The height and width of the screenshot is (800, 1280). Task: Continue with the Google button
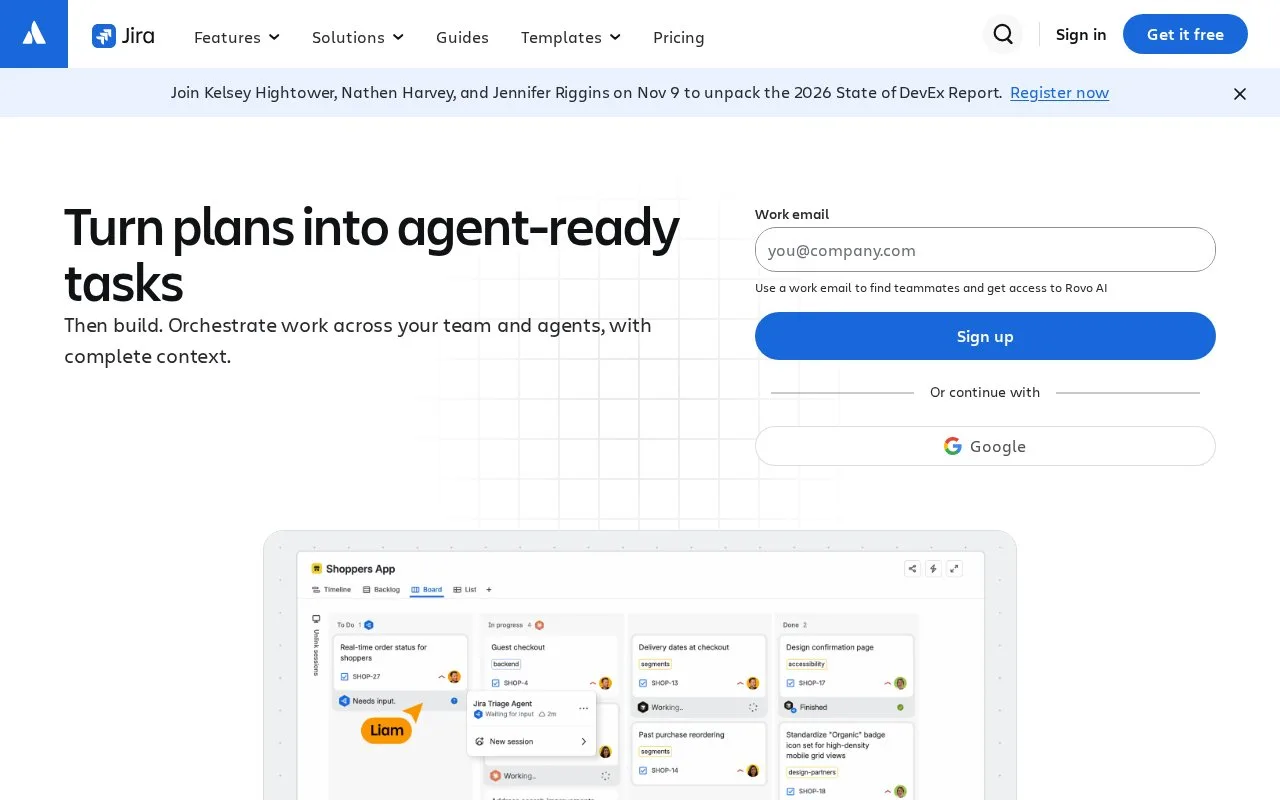tap(985, 446)
